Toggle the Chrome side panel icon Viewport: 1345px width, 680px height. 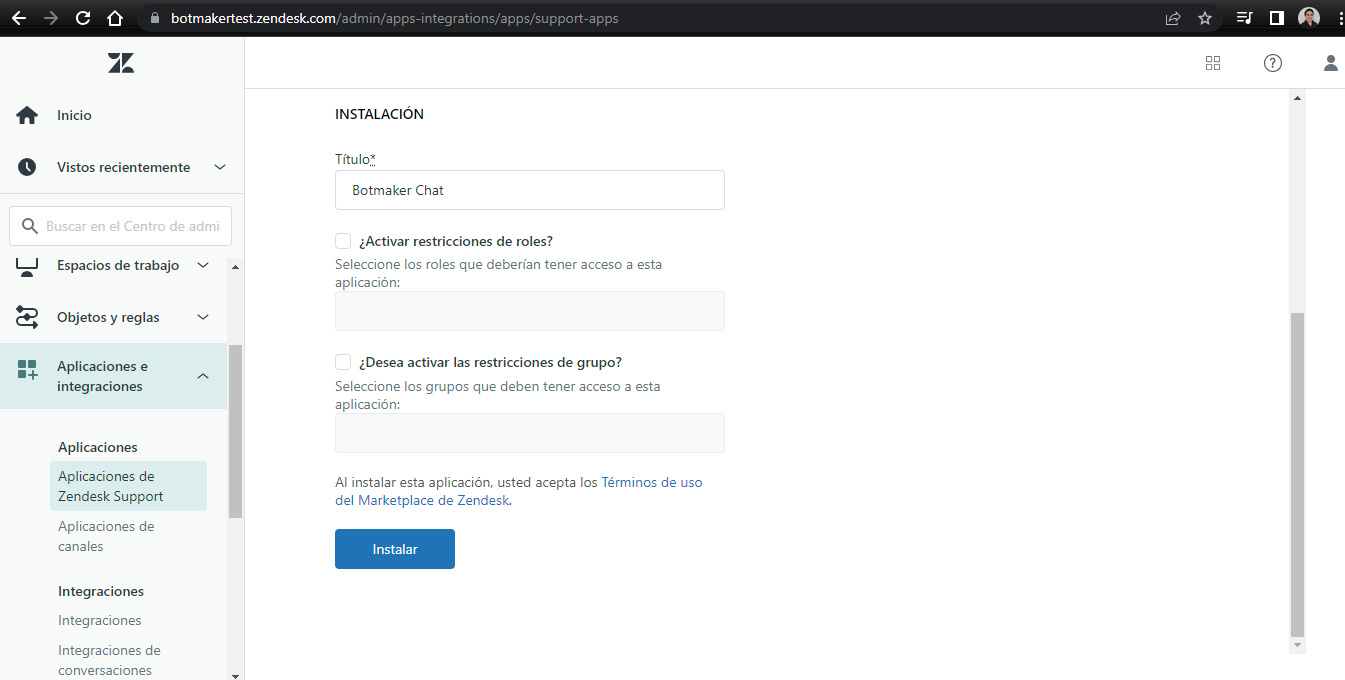pyautogui.click(x=1276, y=18)
